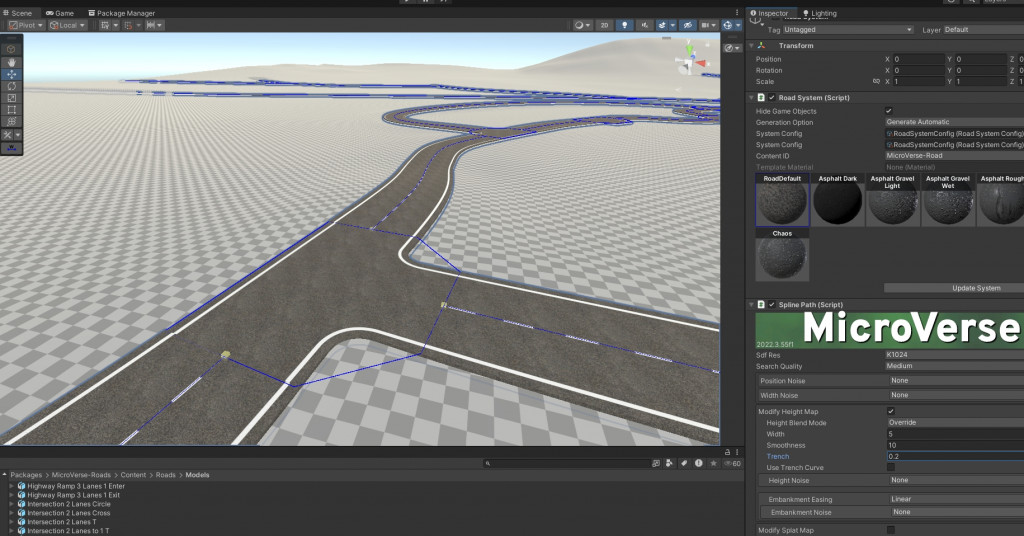Switch to the Game tab
Image resolution: width=1024 pixels, height=536 pixels.
point(60,13)
